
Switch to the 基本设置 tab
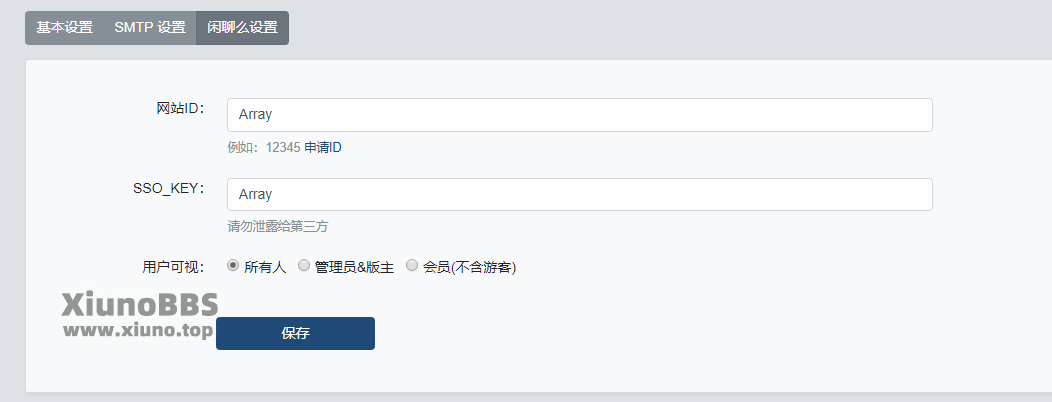point(64,28)
